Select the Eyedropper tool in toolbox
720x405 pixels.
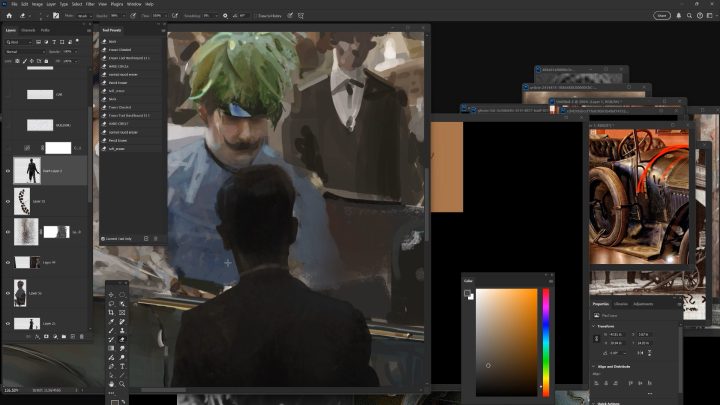(111, 321)
